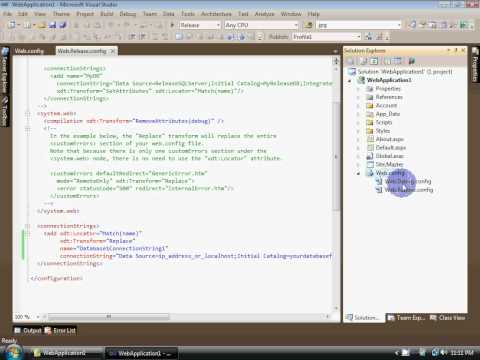Open the Toolbox side tab
480x360 pixels.
coord(5,111)
